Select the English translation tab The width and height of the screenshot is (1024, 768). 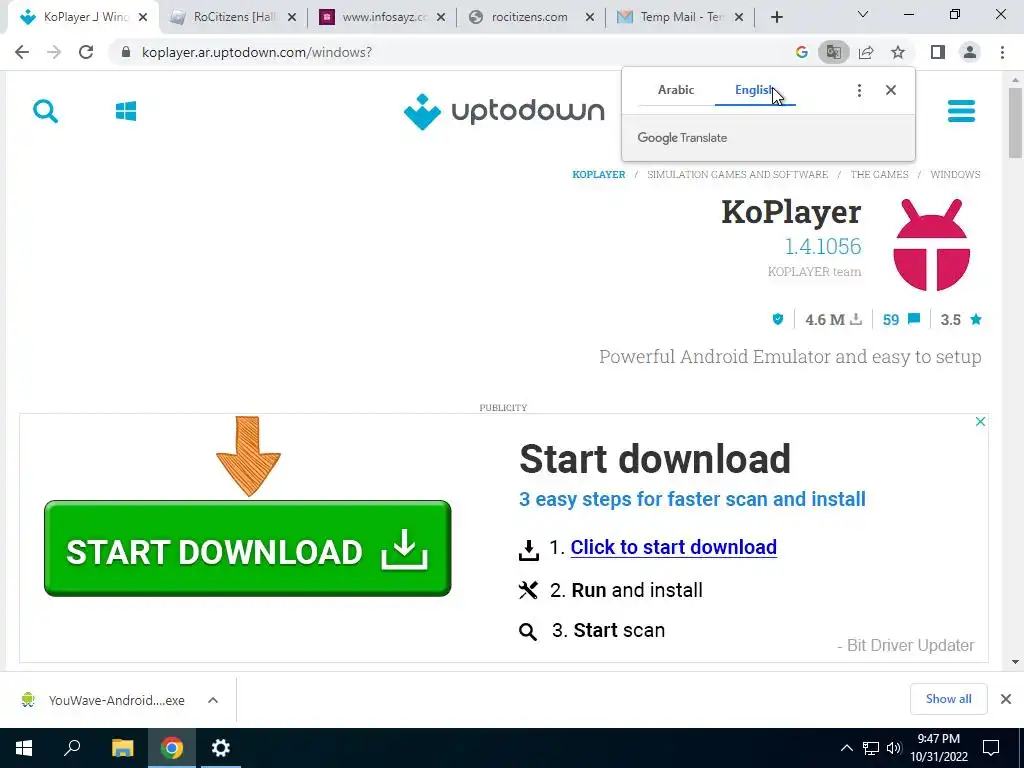(x=755, y=90)
